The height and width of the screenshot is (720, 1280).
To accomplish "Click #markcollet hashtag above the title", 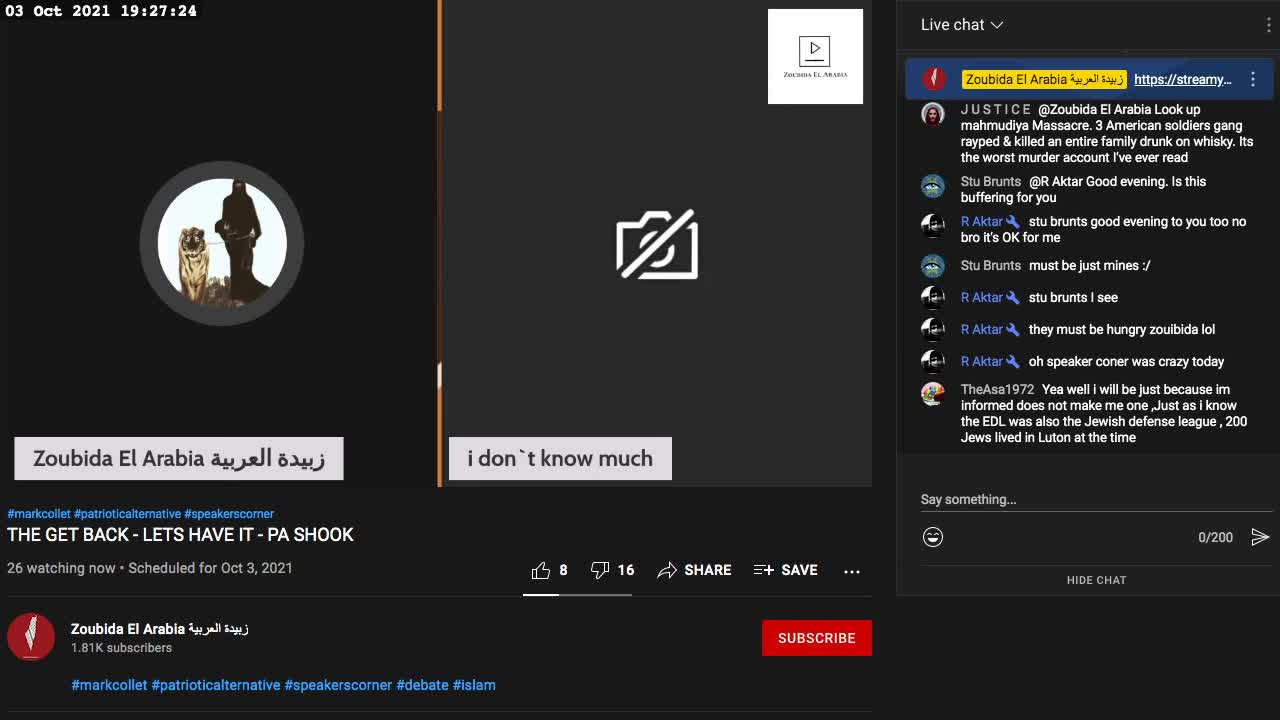I will [x=39, y=514].
